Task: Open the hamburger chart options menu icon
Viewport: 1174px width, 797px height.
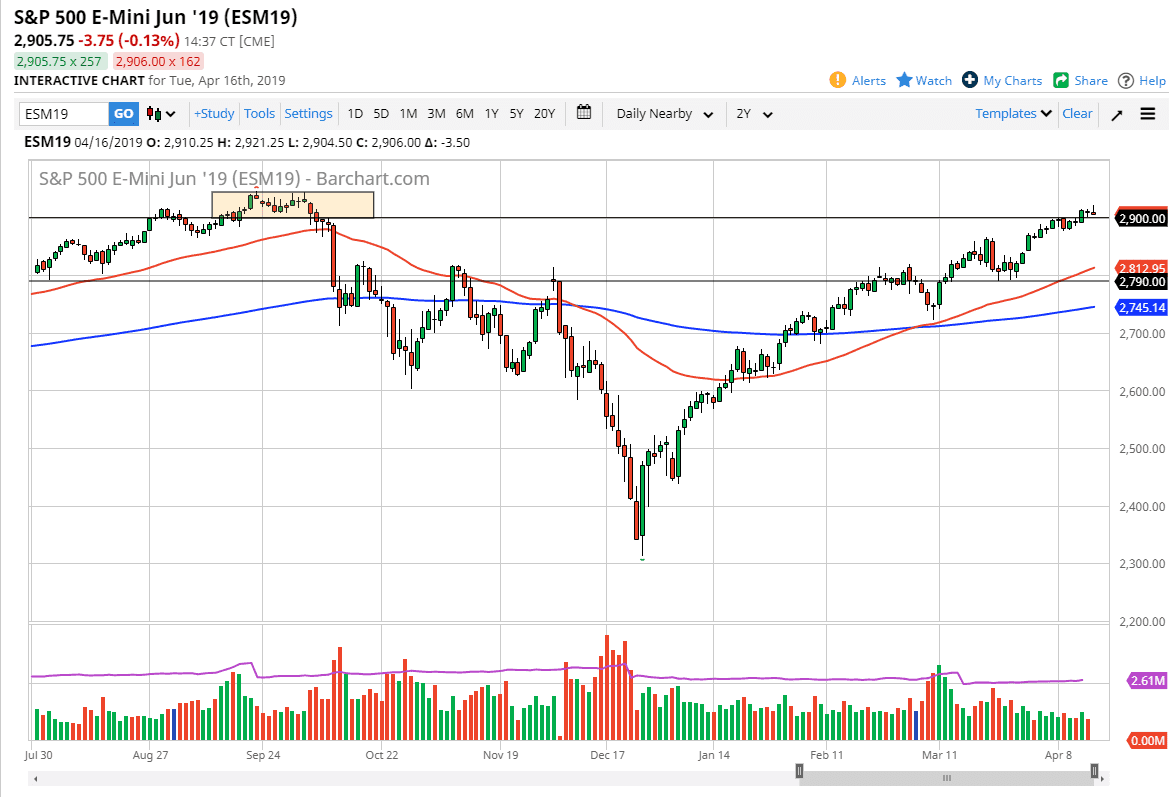Action: 1146,113
